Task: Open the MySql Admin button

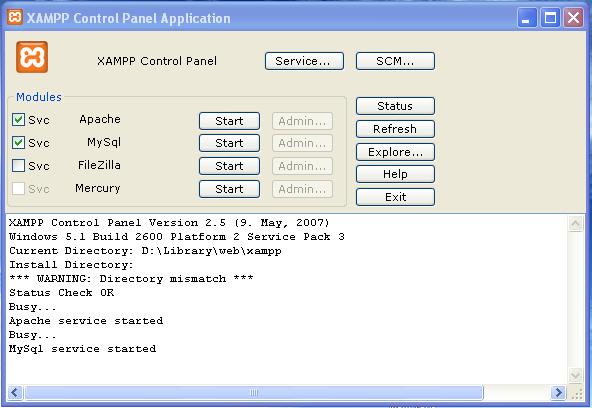Action: 302,143
